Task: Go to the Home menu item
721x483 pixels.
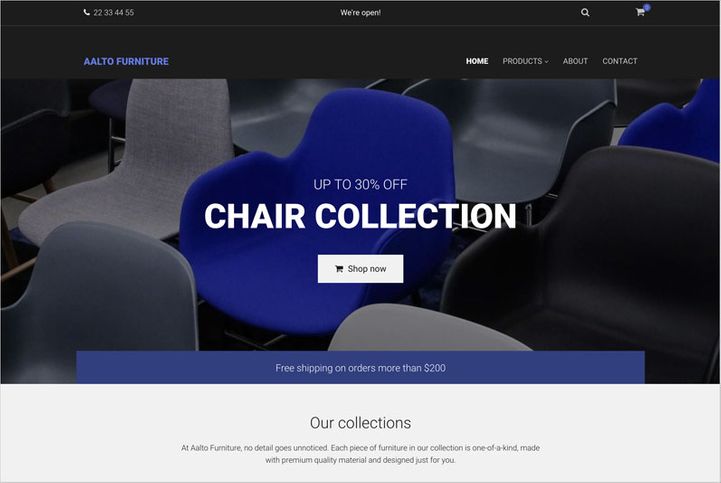Action: coord(477,61)
